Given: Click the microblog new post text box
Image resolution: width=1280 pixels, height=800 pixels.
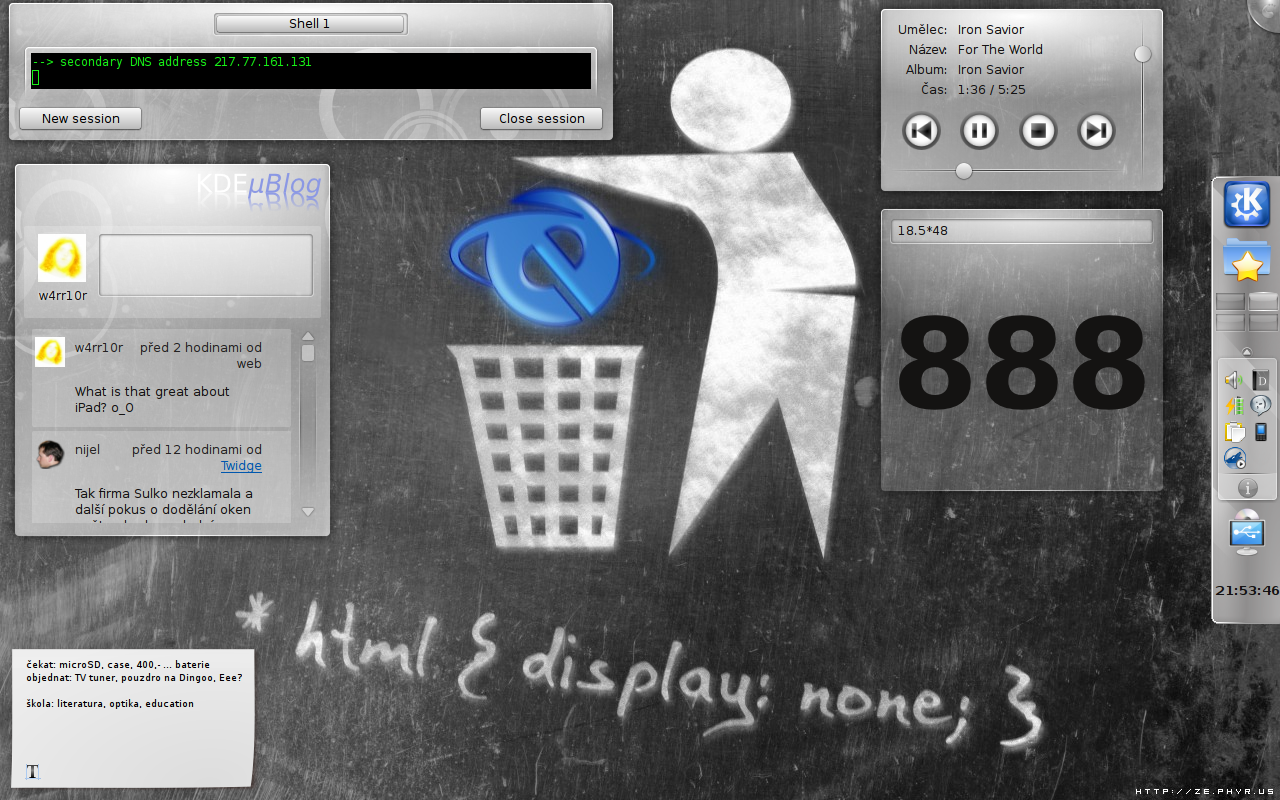Looking at the screenshot, I should pos(206,265).
